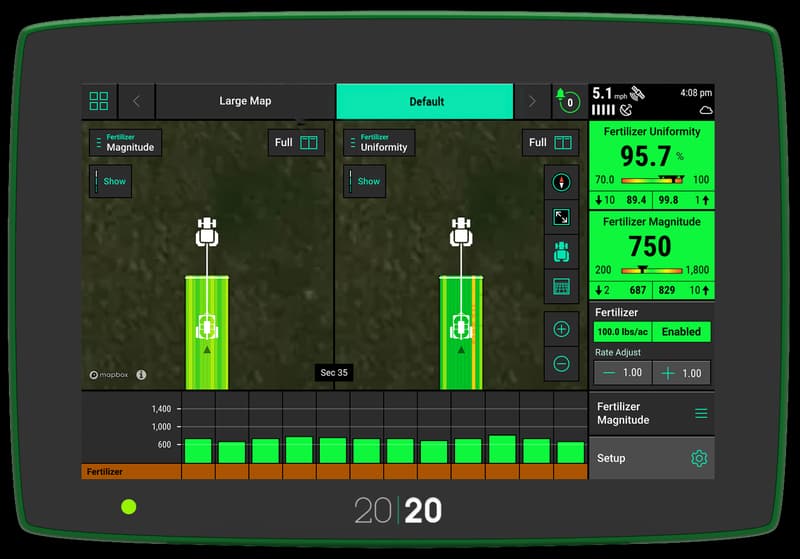The height and width of the screenshot is (559, 800).
Task: Click the orange Fertilizer row label
Action: pos(105,472)
